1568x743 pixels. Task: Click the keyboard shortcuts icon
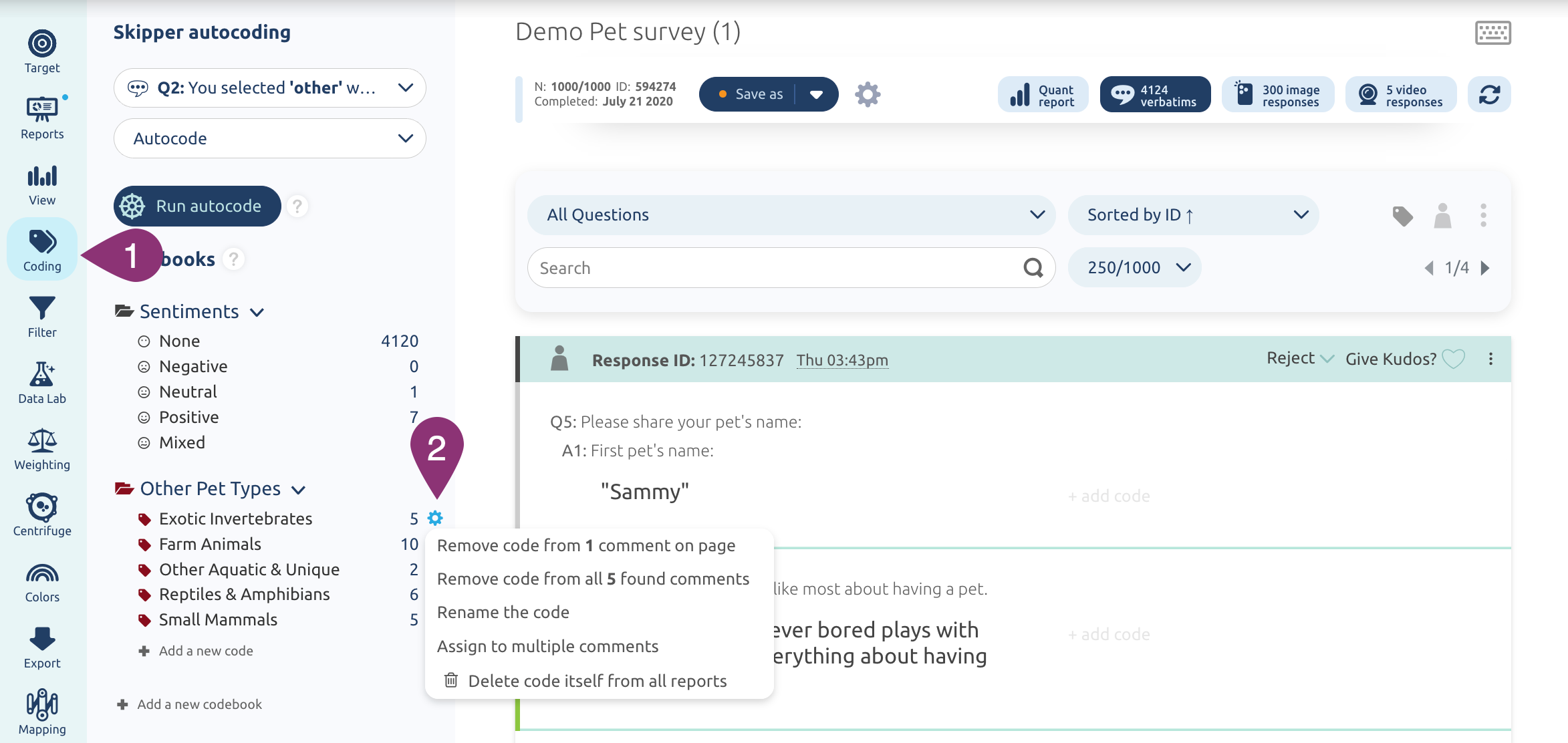click(1492, 32)
